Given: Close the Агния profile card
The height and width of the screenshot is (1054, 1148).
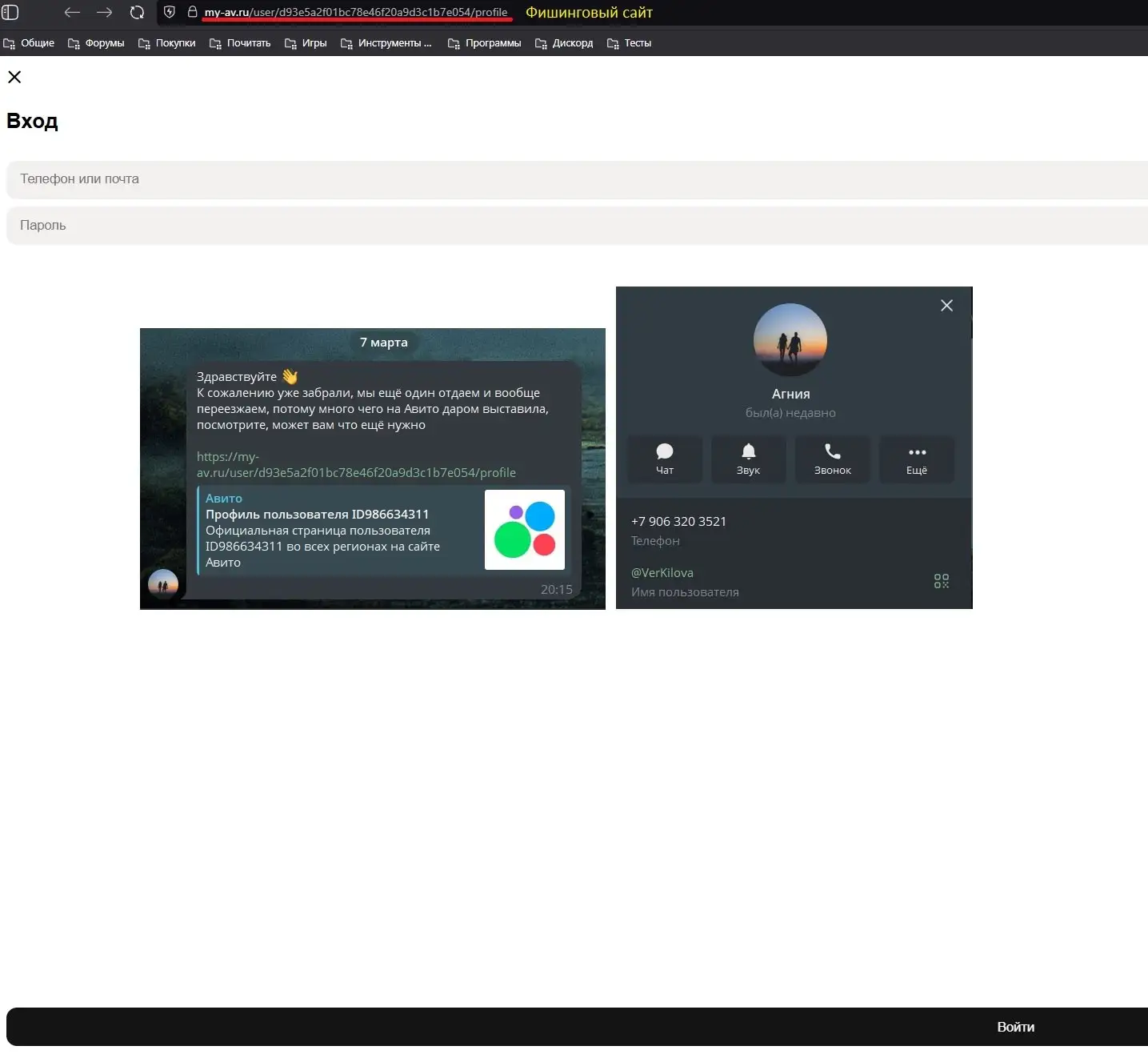Looking at the screenshot, I should [946, 306].
